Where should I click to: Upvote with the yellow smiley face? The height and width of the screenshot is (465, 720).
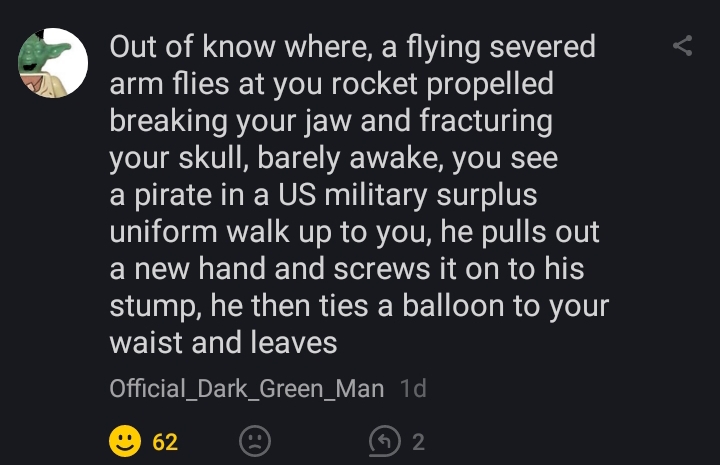[126, 441]
